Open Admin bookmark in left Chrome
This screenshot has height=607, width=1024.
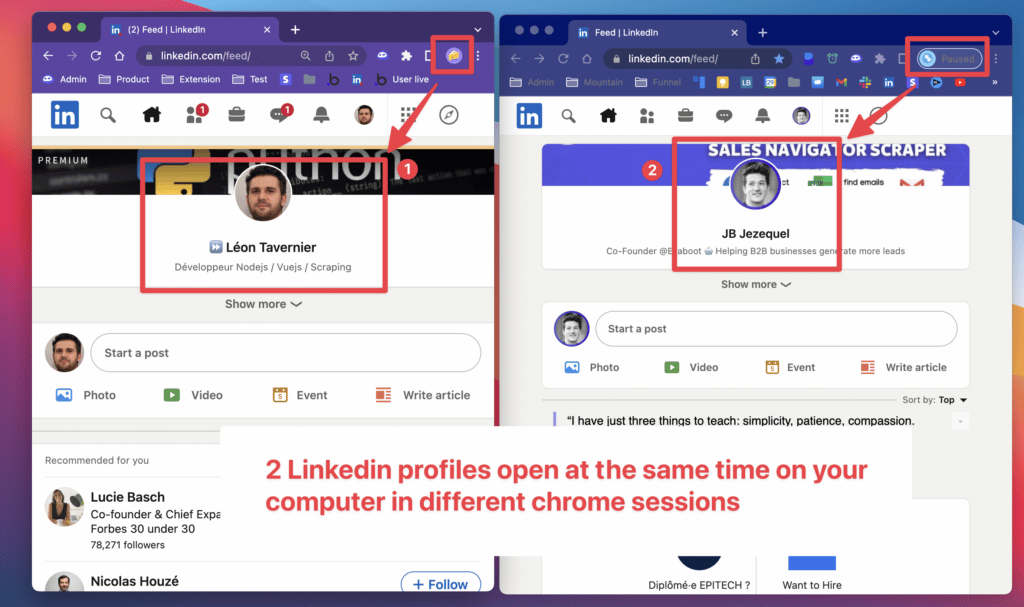64,79
